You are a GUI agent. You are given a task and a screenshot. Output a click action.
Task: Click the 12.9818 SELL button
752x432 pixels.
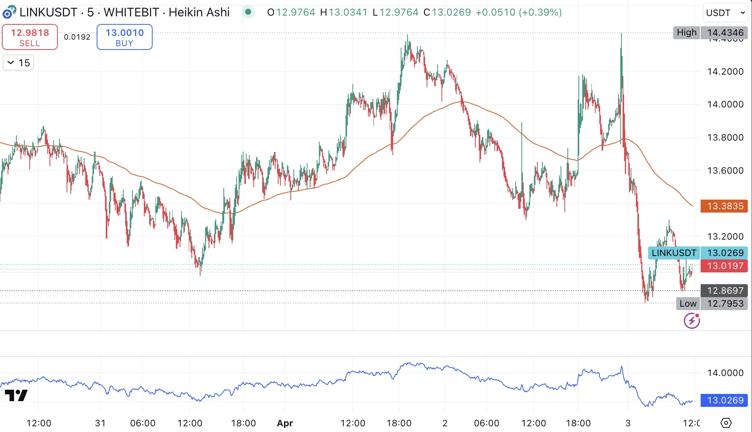(30, 37)
